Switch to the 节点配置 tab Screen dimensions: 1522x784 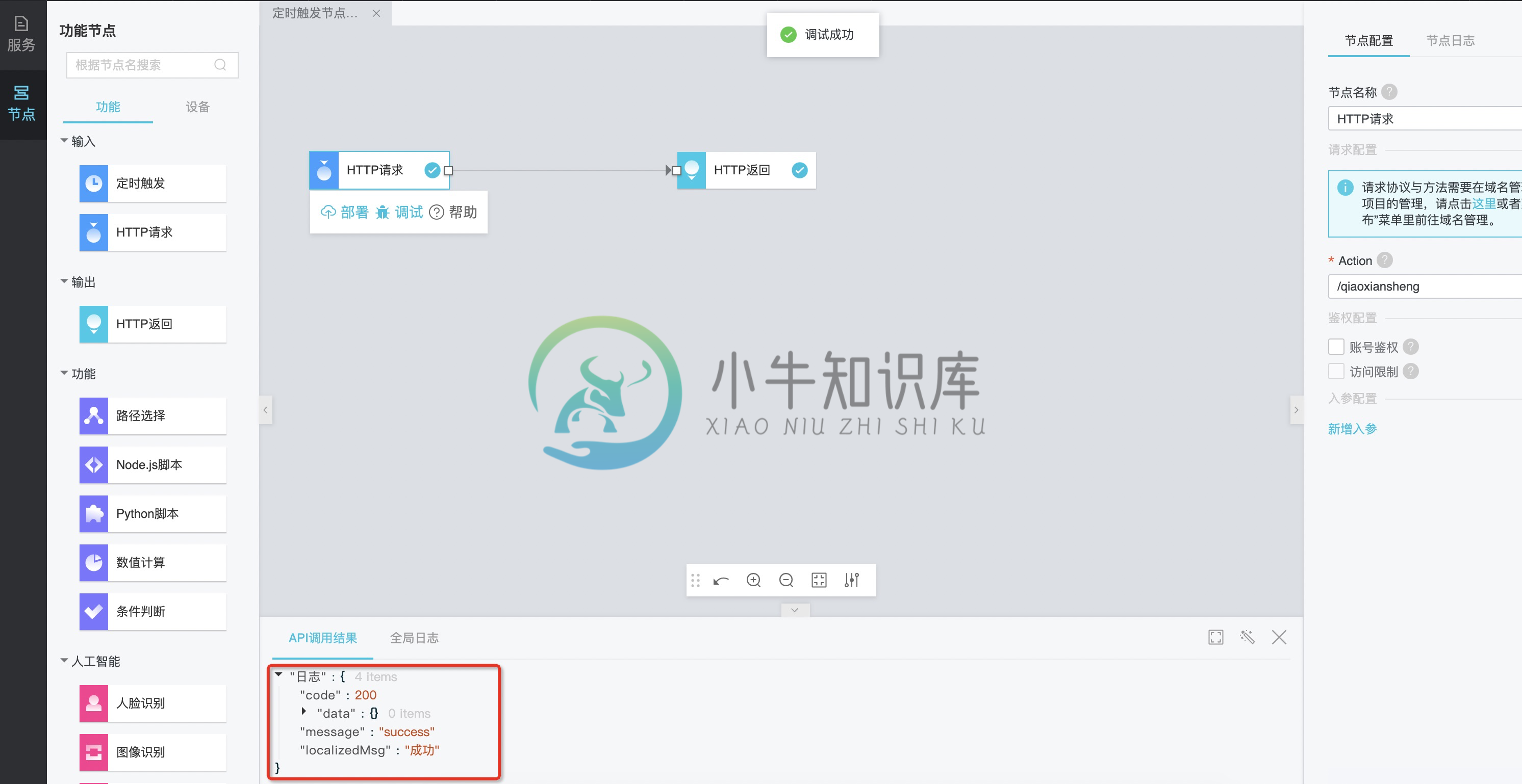(1368, 41)
